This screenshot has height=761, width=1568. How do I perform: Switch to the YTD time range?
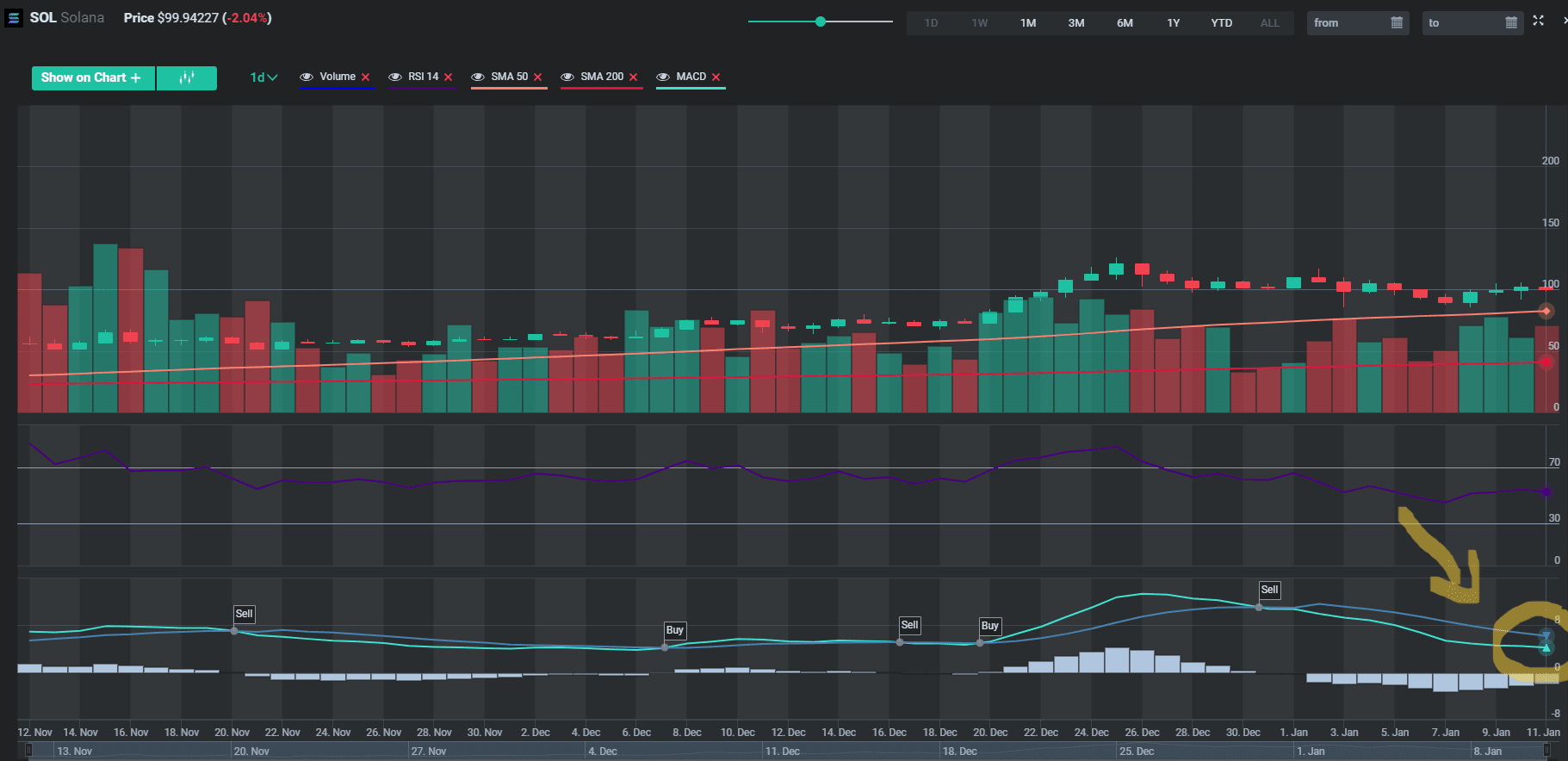pos(1221,23)
